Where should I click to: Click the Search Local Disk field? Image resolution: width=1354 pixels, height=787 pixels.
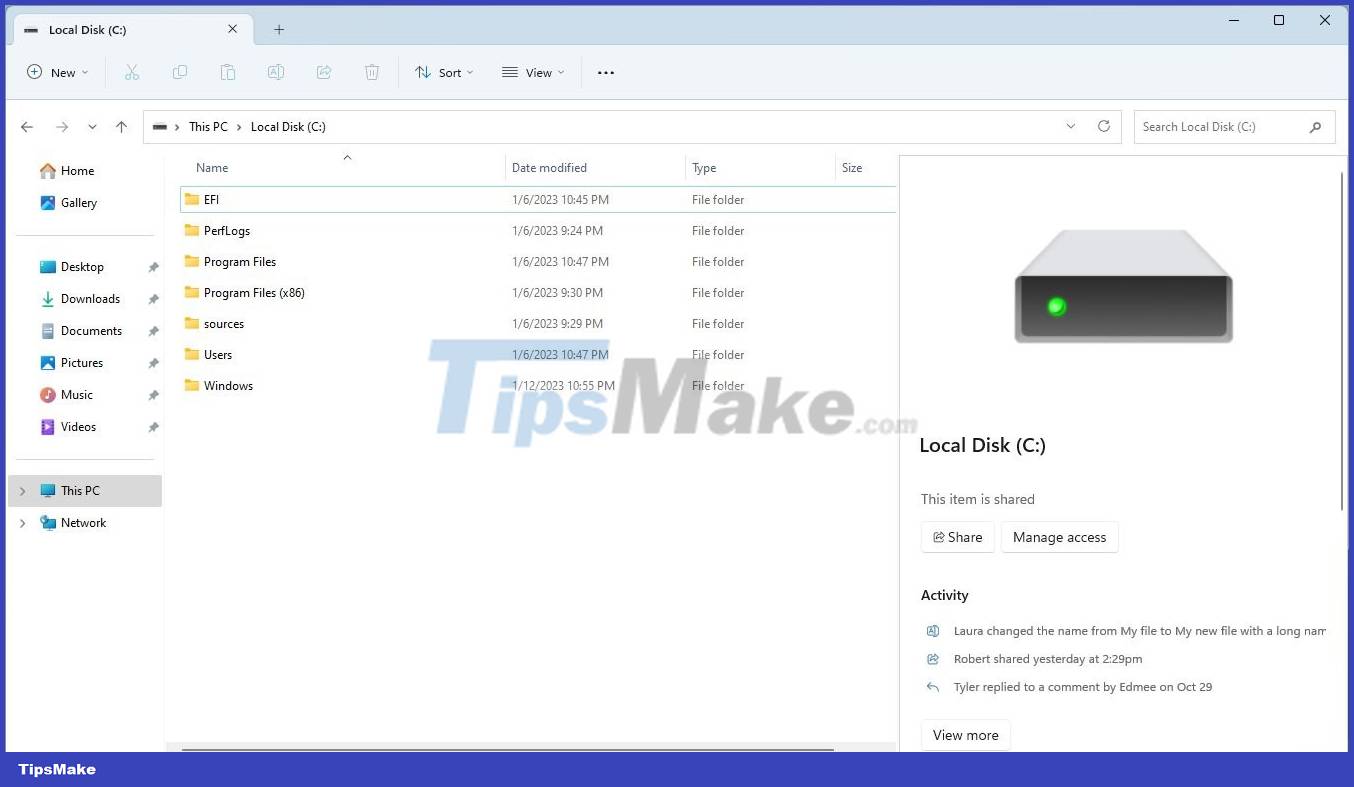[1221, 126]
